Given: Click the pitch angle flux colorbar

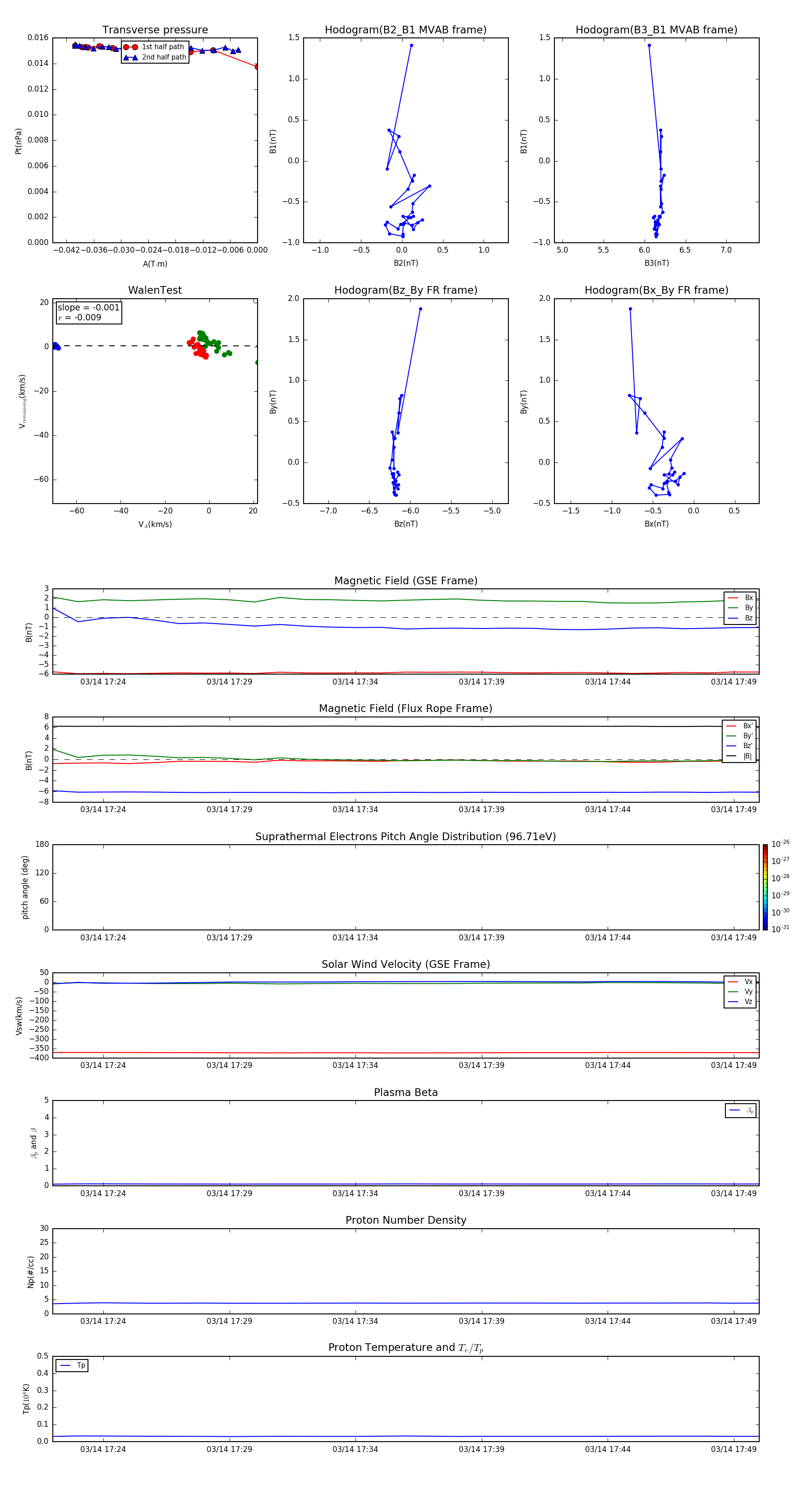Looking at the screenshot, I should click(x=765, y=887).
